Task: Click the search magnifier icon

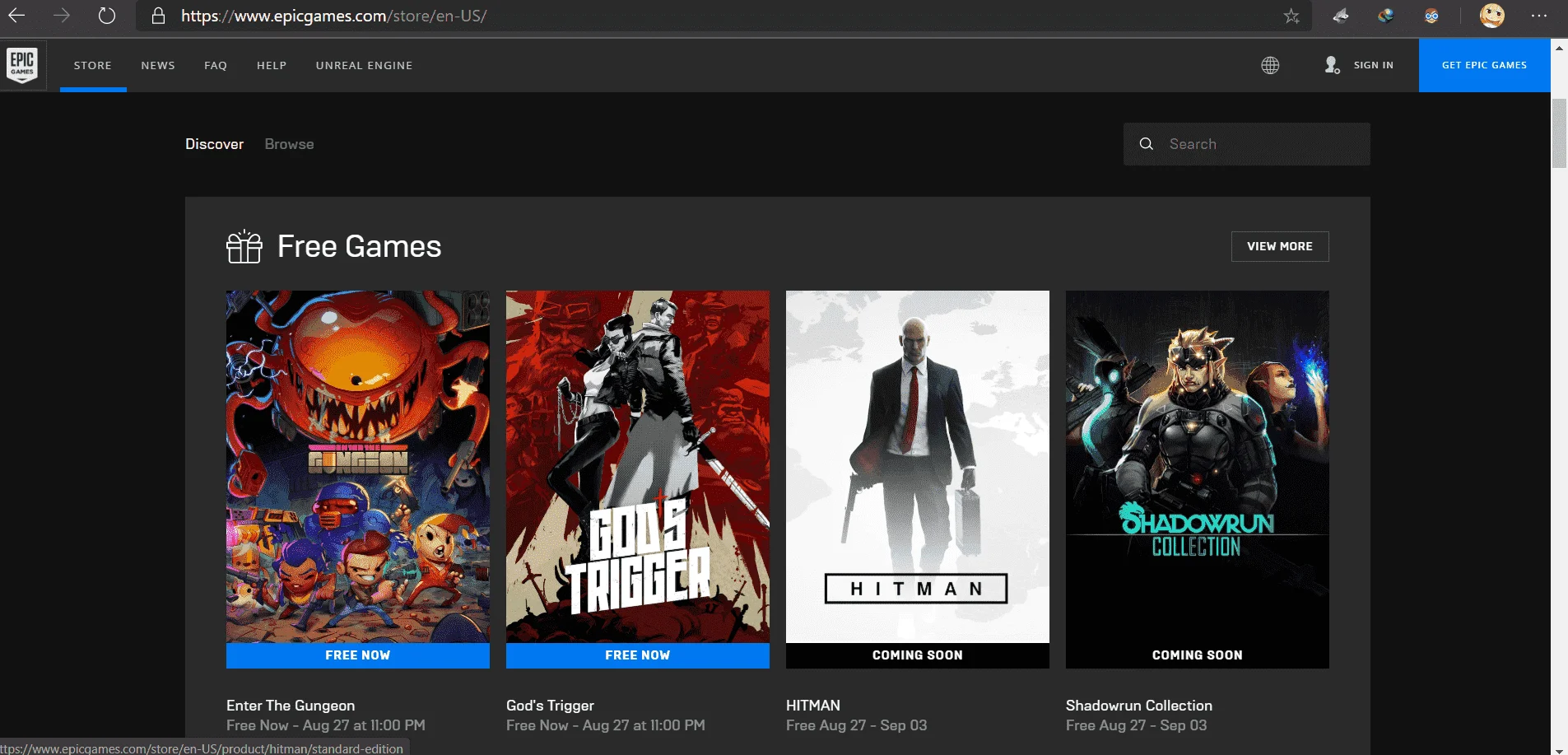Action: point(1146,144)
